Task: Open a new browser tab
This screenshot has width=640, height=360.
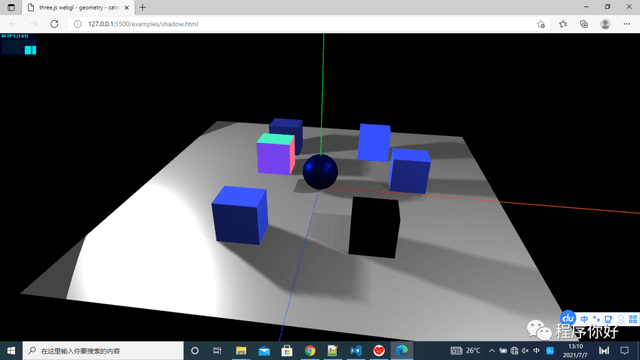Action: [142, 7]
